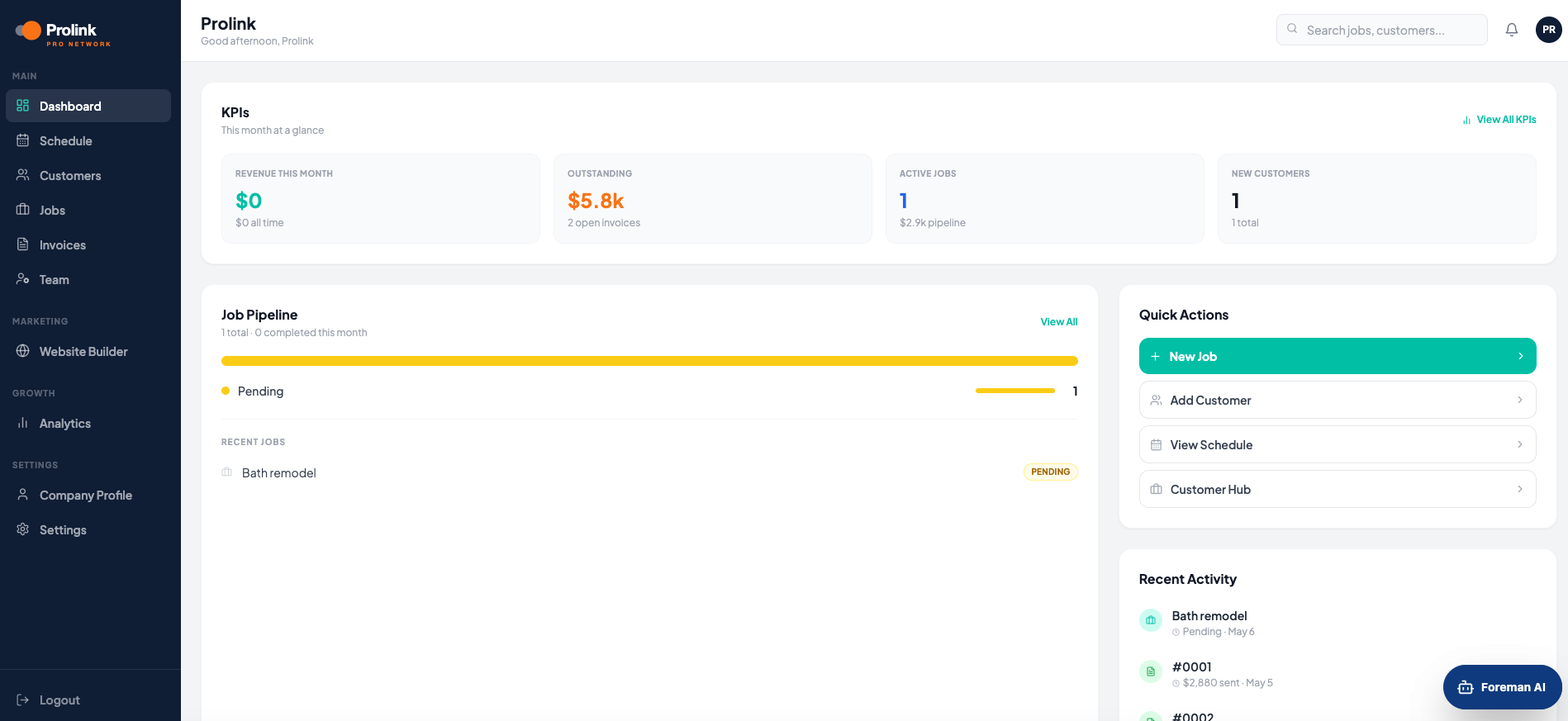The width and height of the screenshot is (1568, 721).
Task: Go to Dashboard in the sidebar
Action: [88, 106]
